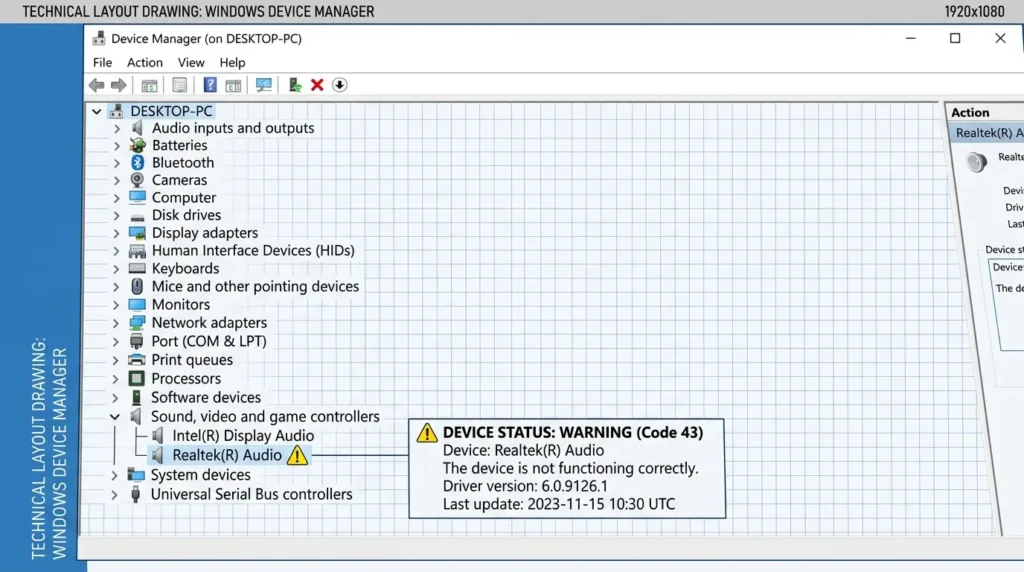Click the yellow warning icon beside Realtek(R) Audio
The width and height of the screenshot is (1024, 572).
pyautogui.click(x=297, y=455)
